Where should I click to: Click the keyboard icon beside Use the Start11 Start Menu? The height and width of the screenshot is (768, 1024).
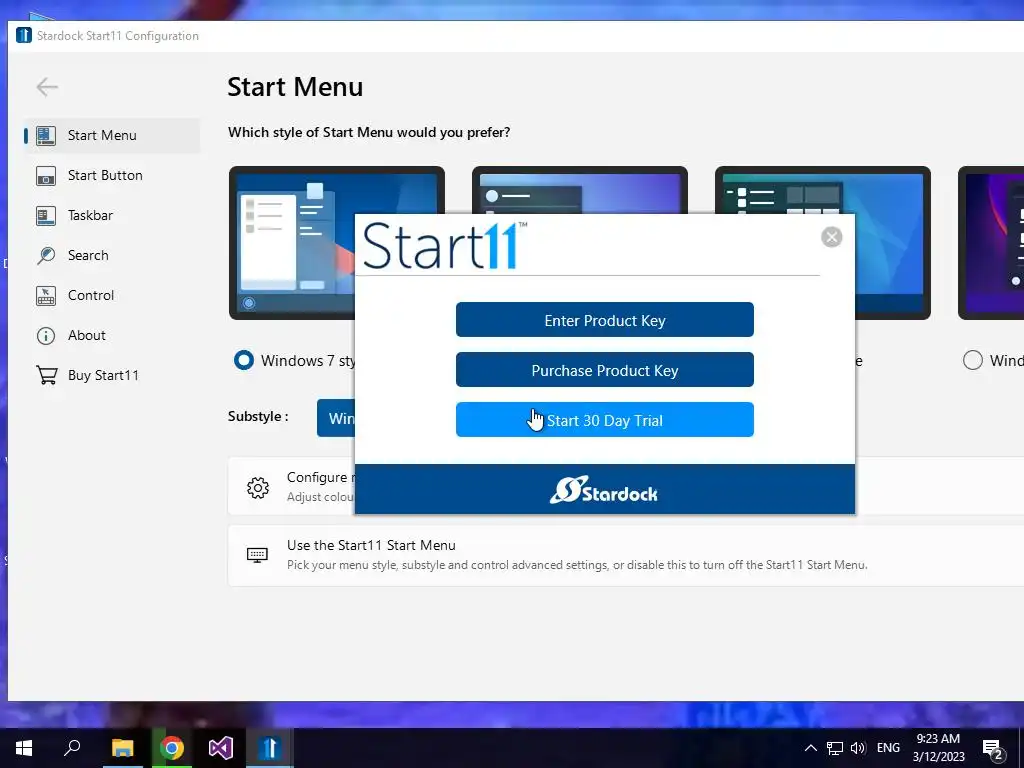click(x=257, y=555)
